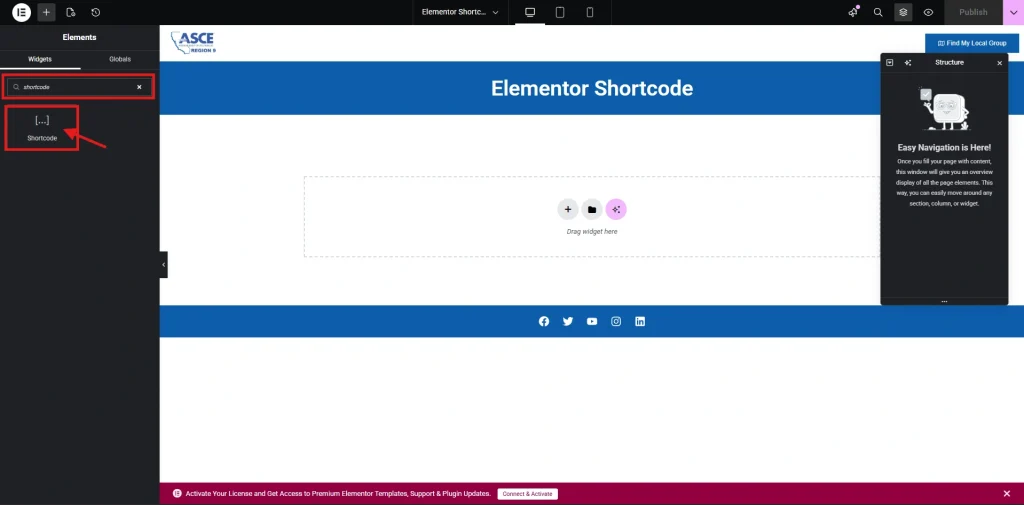Screen dimensions: 1024x505
Task: Click the pink AI sparkle button in canvas
Action: 616,209
